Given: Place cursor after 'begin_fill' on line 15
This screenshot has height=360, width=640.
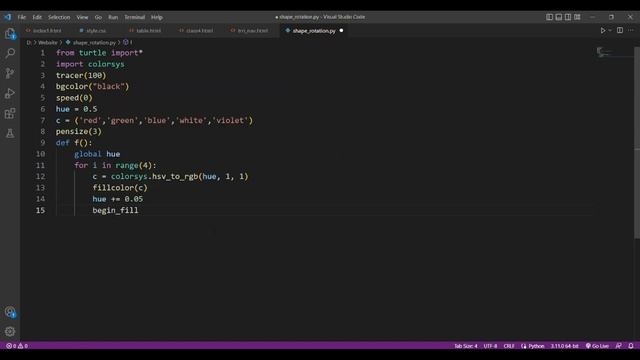Looking at the screenshot, I should 139,210.
